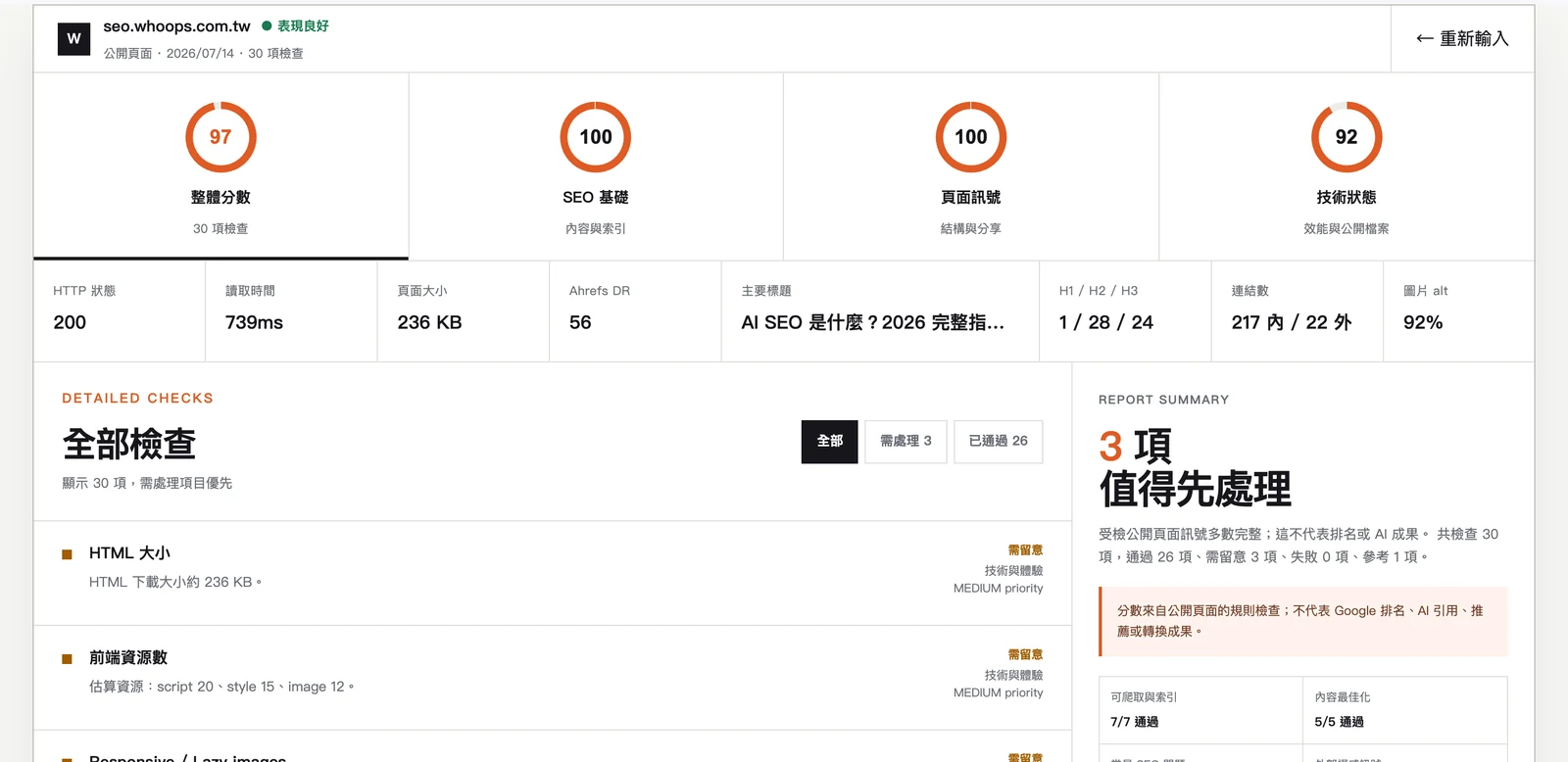Click the 公開頁面 · 2026/07/14 · 30 項檢查 subtitle

pos(204,53)
